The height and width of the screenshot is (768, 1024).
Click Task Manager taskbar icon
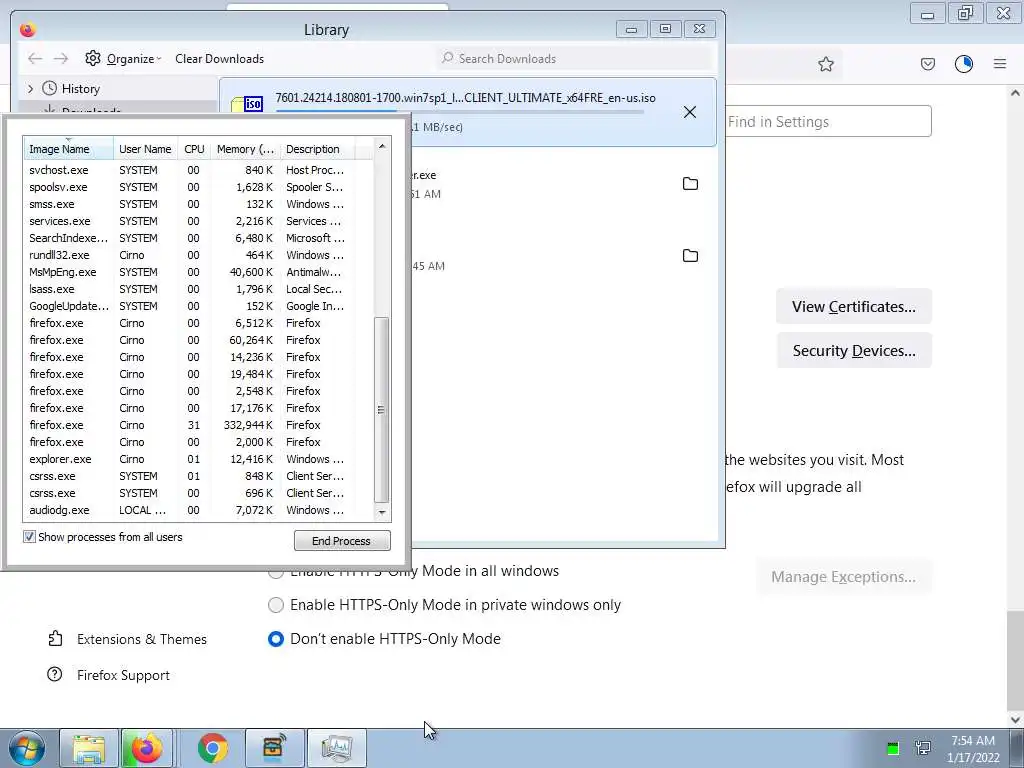tap(336, 748)
